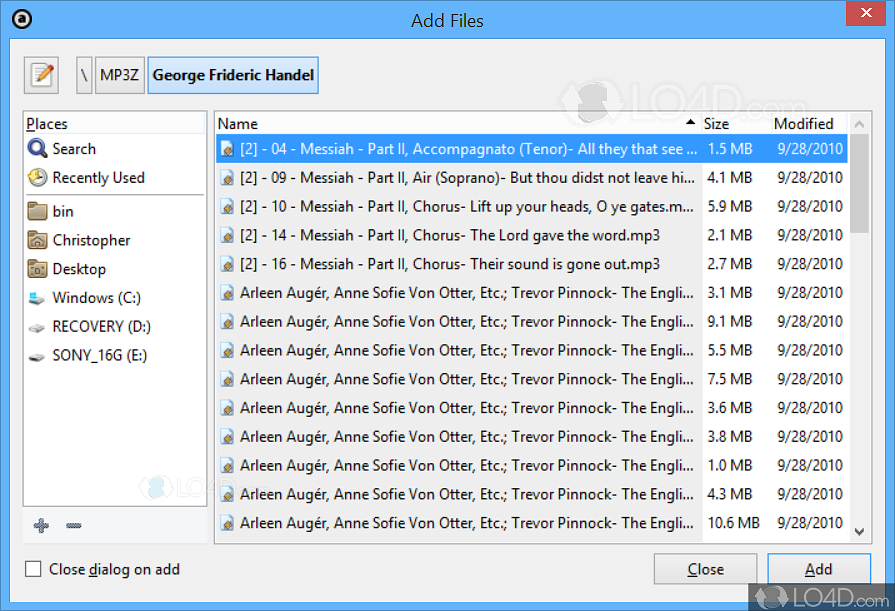Image resolution: width=895 pixels, height=611 pixels.
Task: Click the root backslash path button
Action: (85, 75)
